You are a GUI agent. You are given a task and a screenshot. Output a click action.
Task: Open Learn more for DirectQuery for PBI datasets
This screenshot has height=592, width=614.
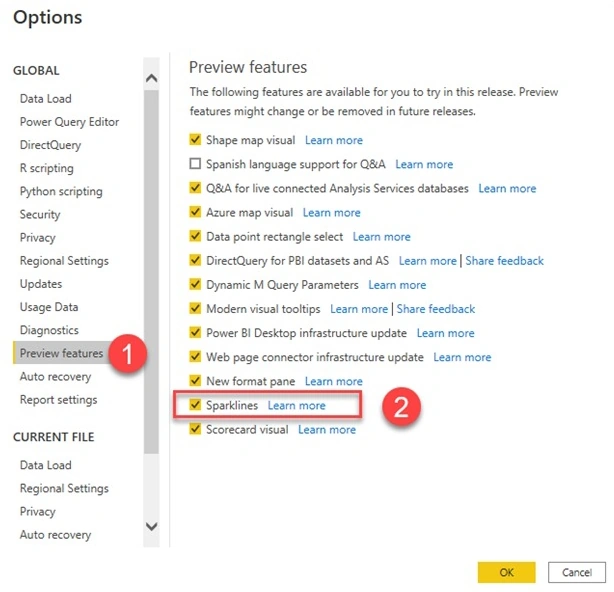coord(428,261)
